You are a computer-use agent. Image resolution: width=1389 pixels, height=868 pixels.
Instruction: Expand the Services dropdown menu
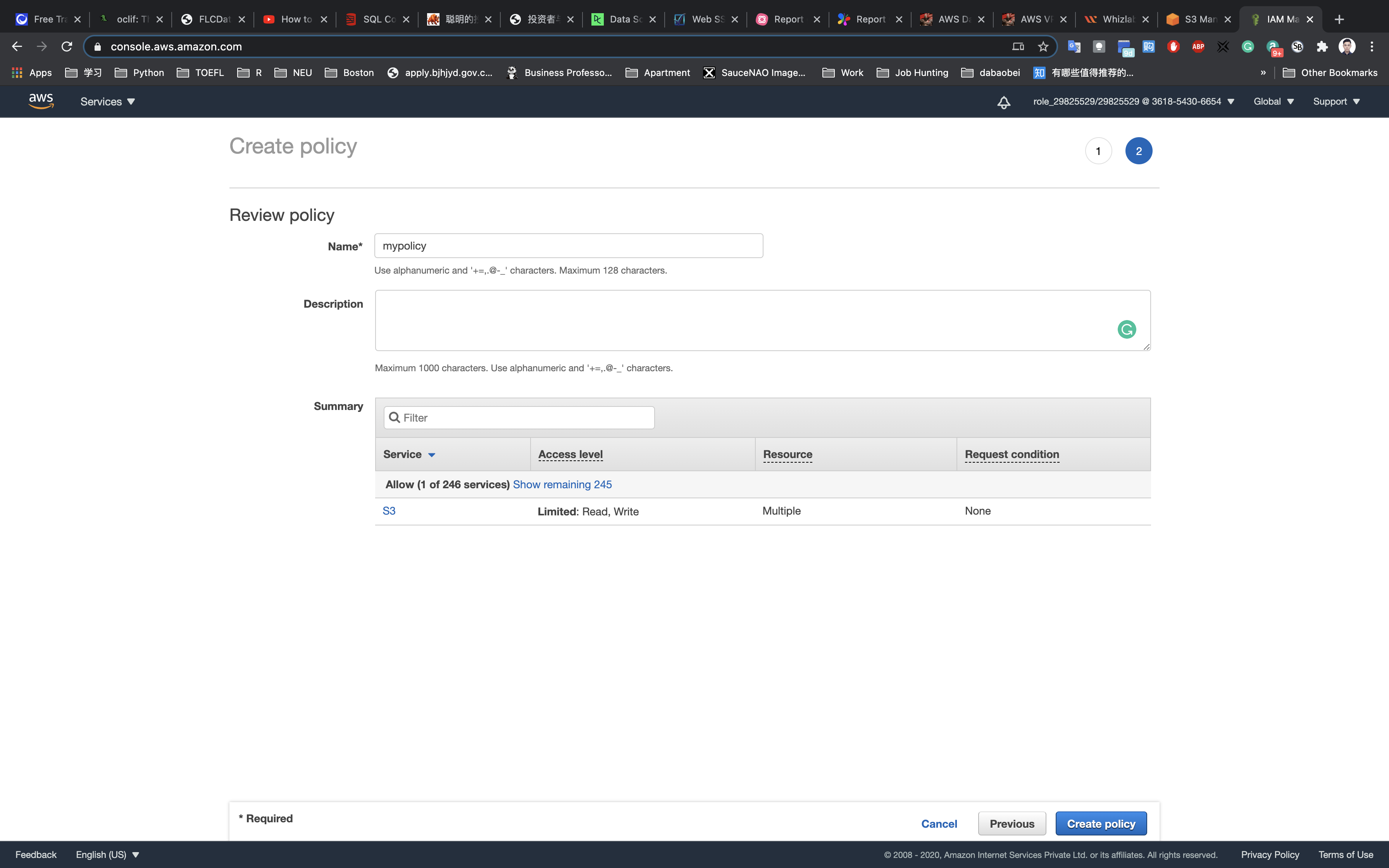(x=107, y=102)
